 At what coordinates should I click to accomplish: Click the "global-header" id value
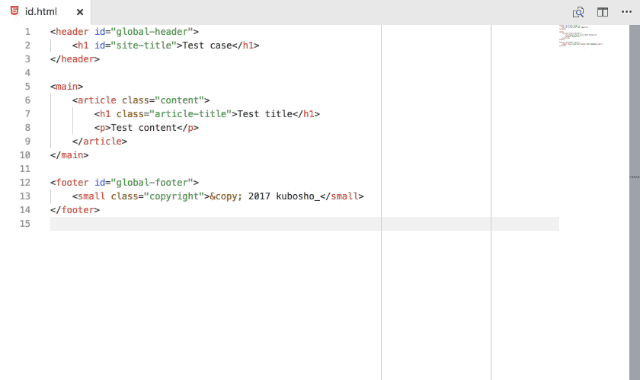tap(152, 32)
